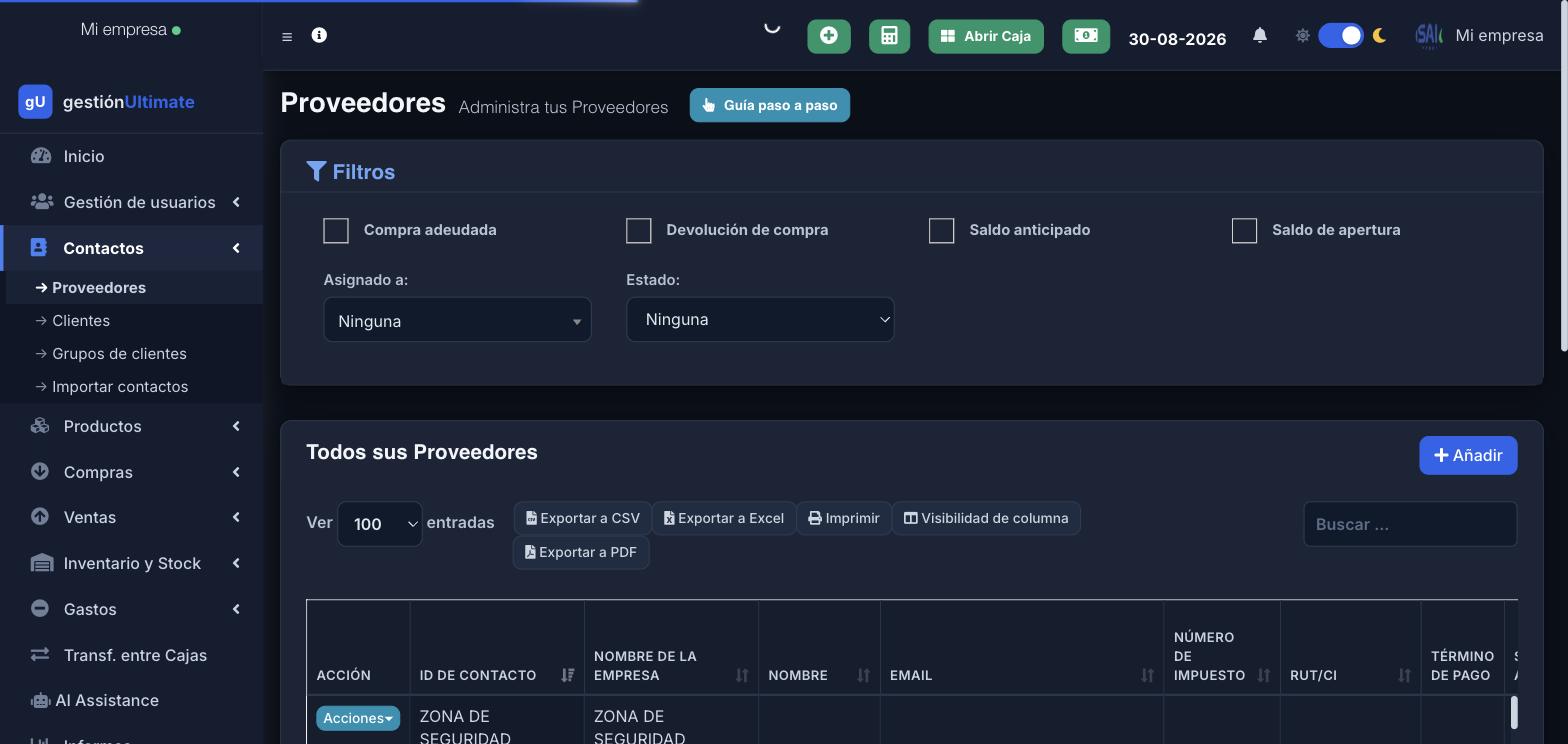
Task: Click the Productos cubes icon
Action: point(40,426)
